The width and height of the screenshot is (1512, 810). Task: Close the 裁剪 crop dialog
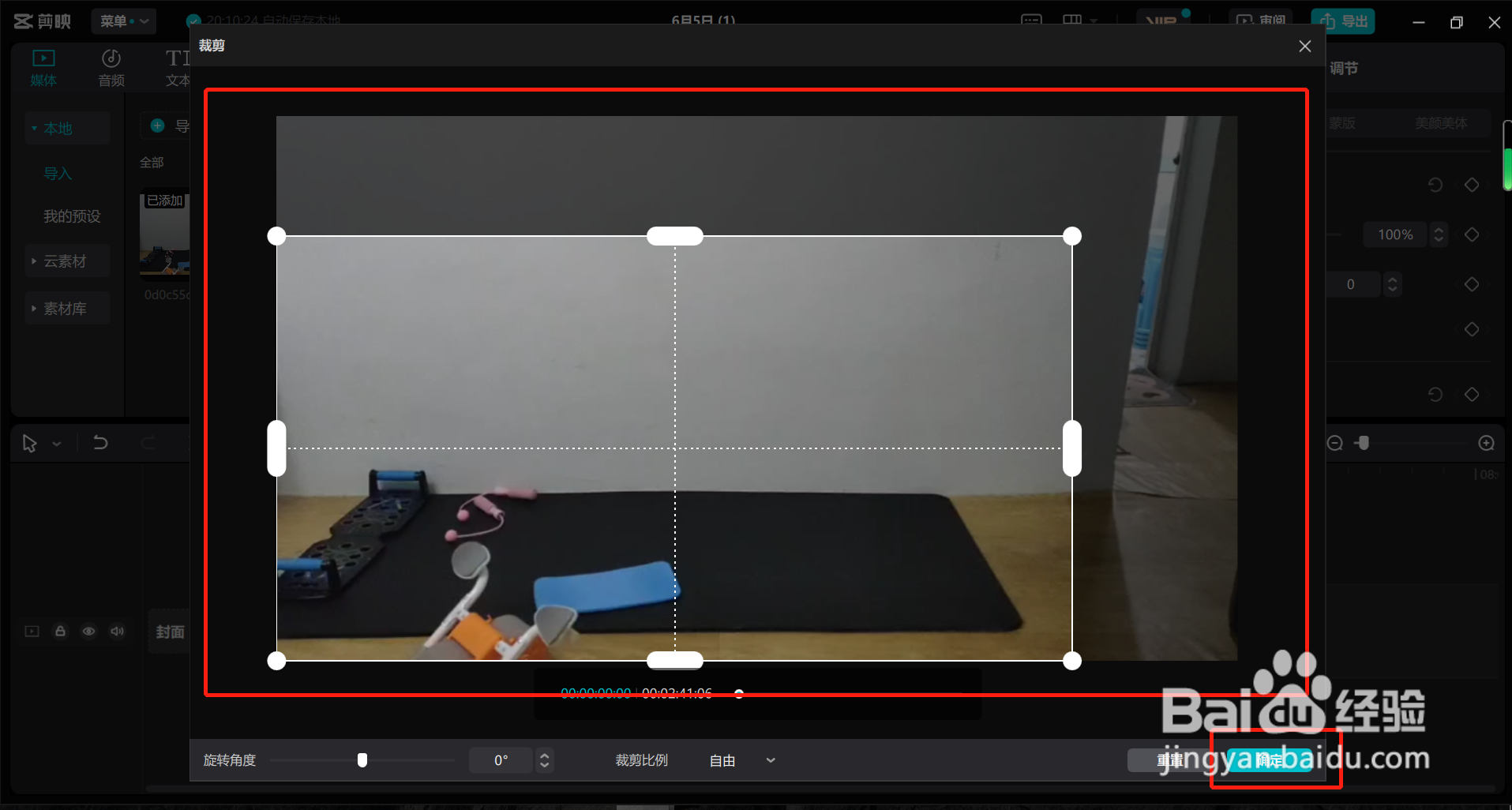1304,47
